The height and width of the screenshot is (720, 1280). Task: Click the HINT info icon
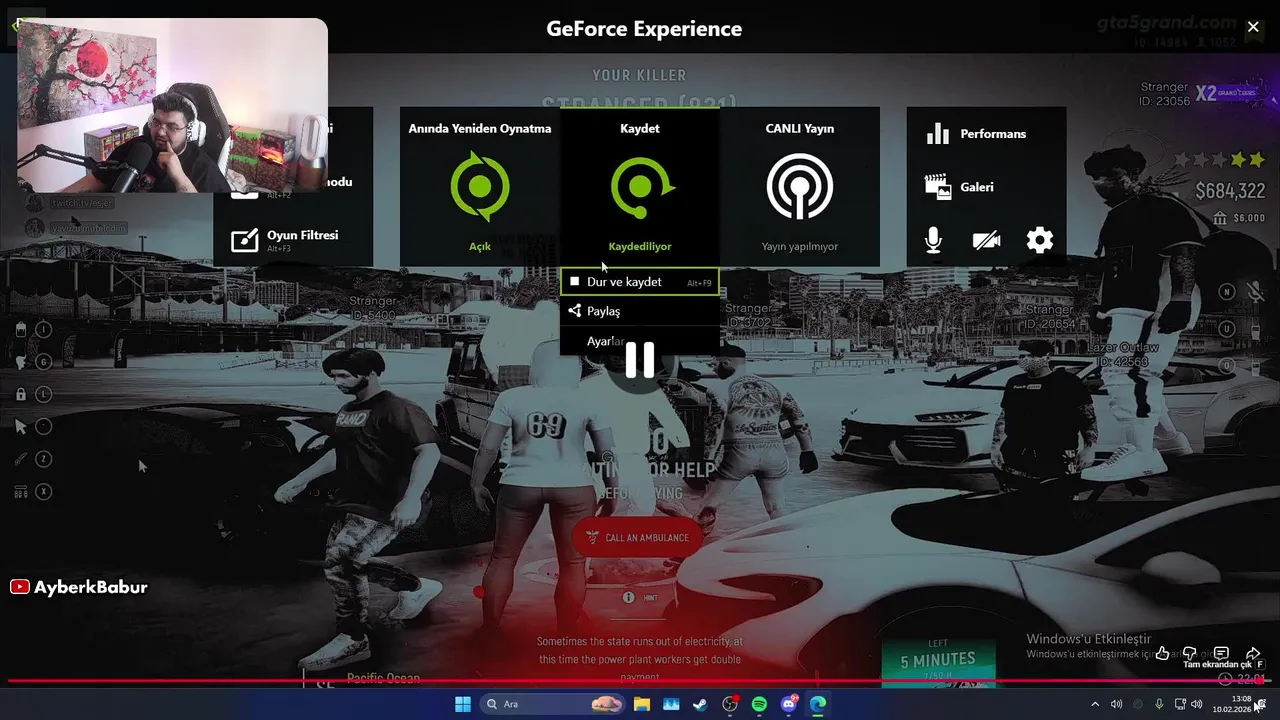pyautogui.click(x=628, y=597)
